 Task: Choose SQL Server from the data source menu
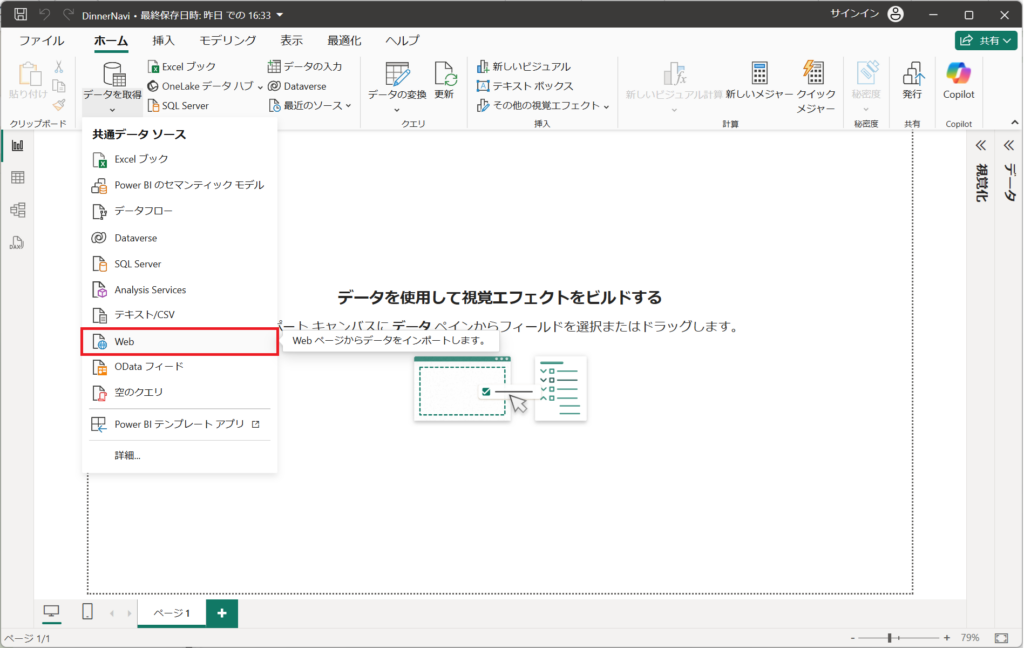(180, 264)
